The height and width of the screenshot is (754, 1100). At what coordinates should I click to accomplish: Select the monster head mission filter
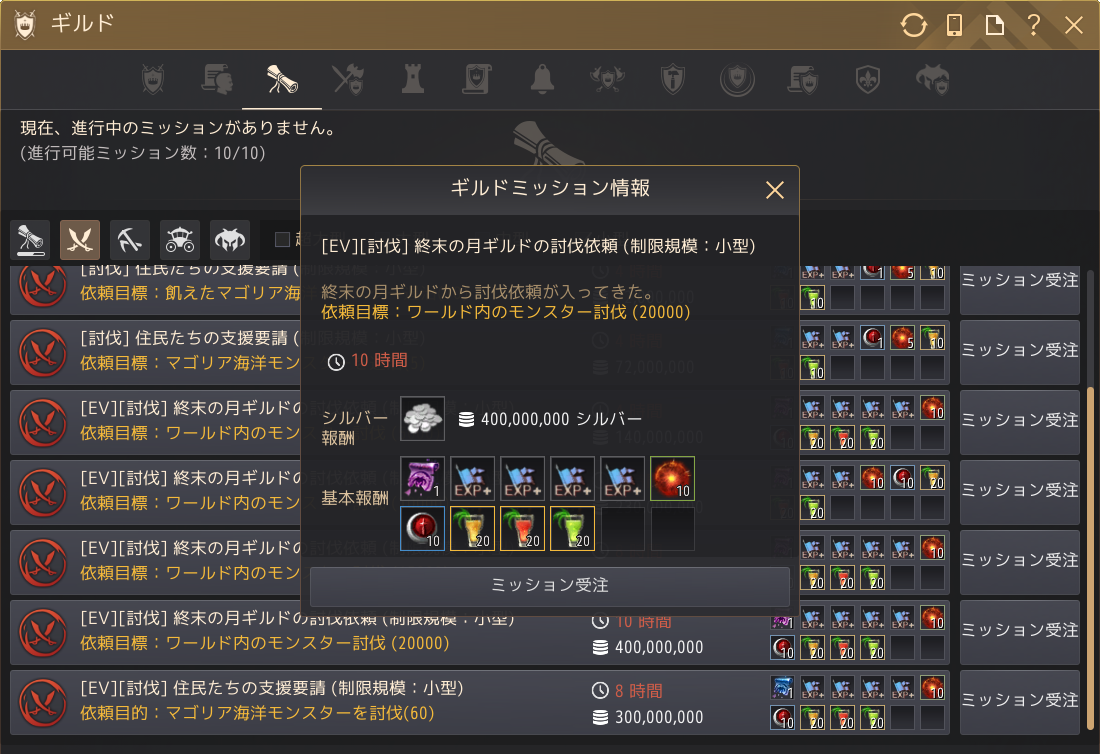[230, 241]
